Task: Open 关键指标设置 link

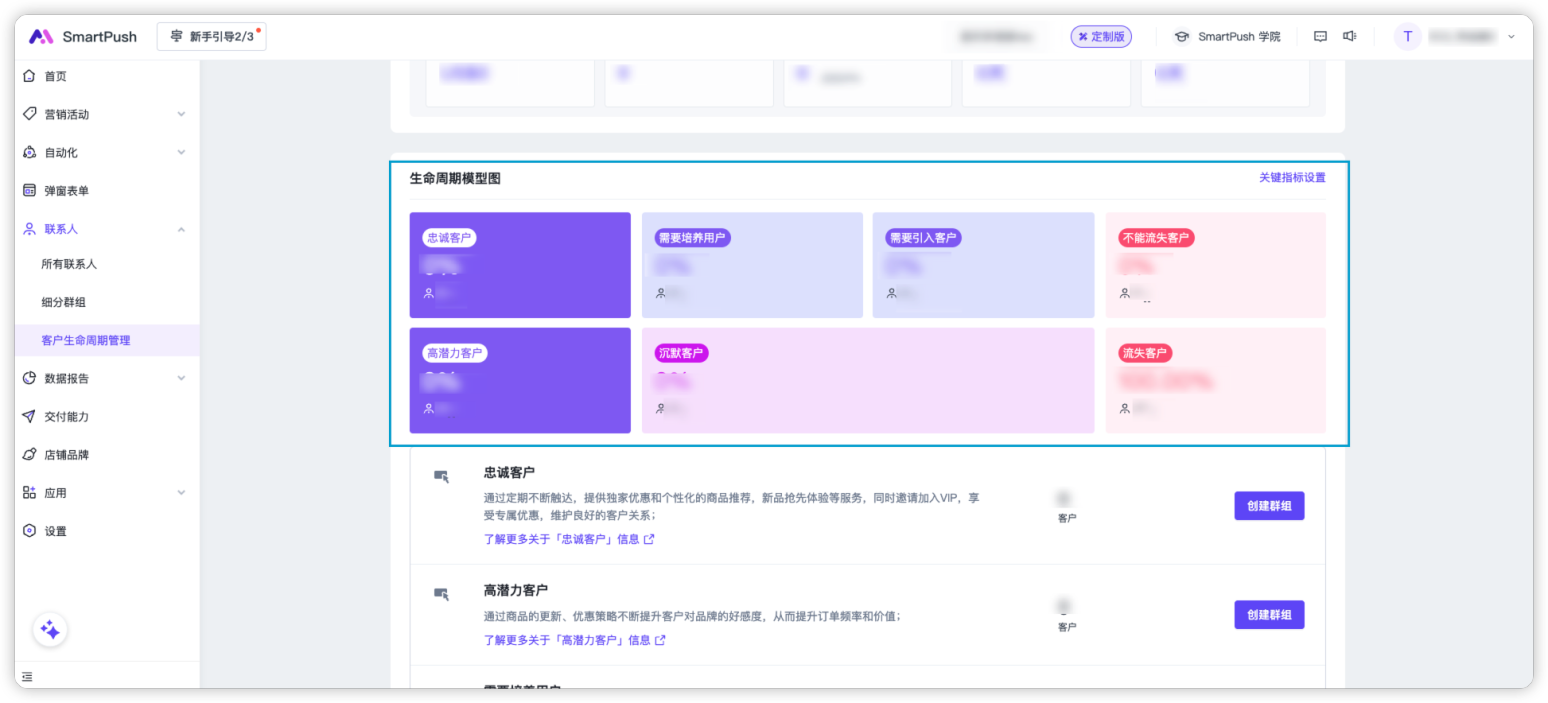Action: tap(1291, 178)
